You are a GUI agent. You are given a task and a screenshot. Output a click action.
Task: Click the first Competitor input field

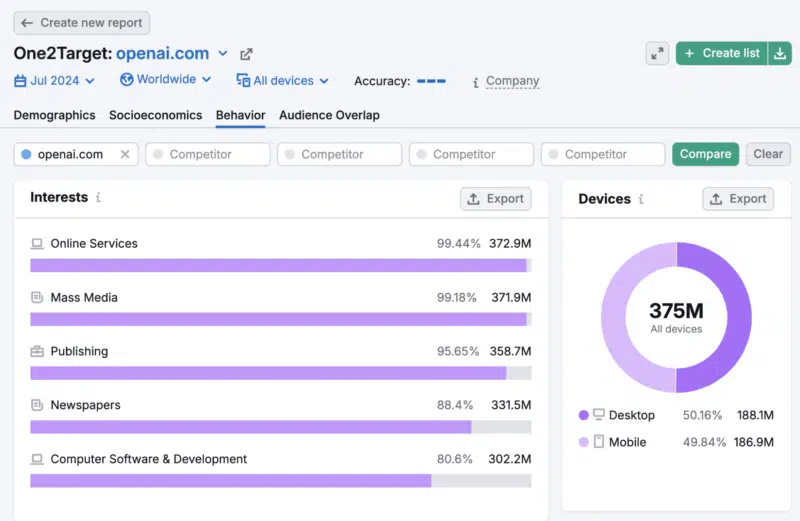pos(208,154)
